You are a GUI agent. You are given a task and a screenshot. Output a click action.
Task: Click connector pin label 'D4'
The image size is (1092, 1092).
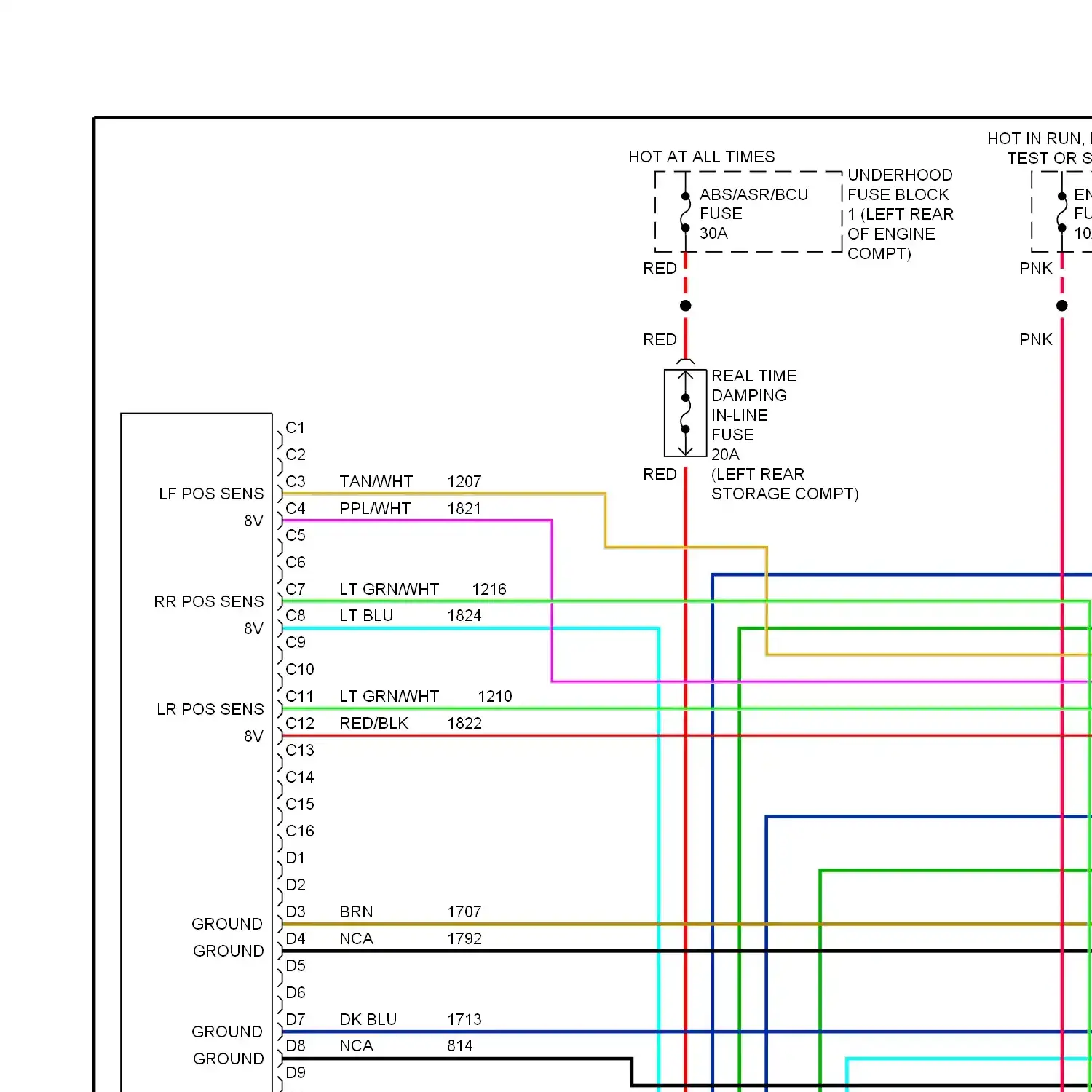click(x=296, y=939)
